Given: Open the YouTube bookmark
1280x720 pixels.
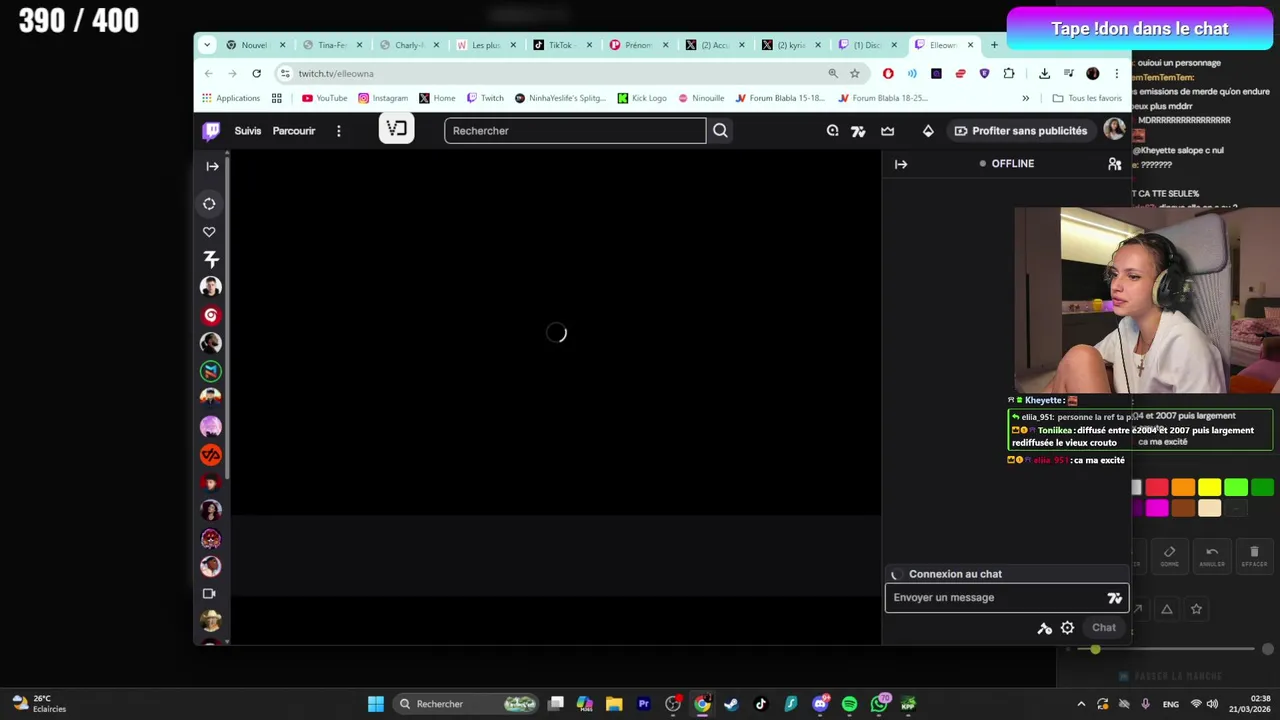Looking at the screenshot, I should (324, 98).
